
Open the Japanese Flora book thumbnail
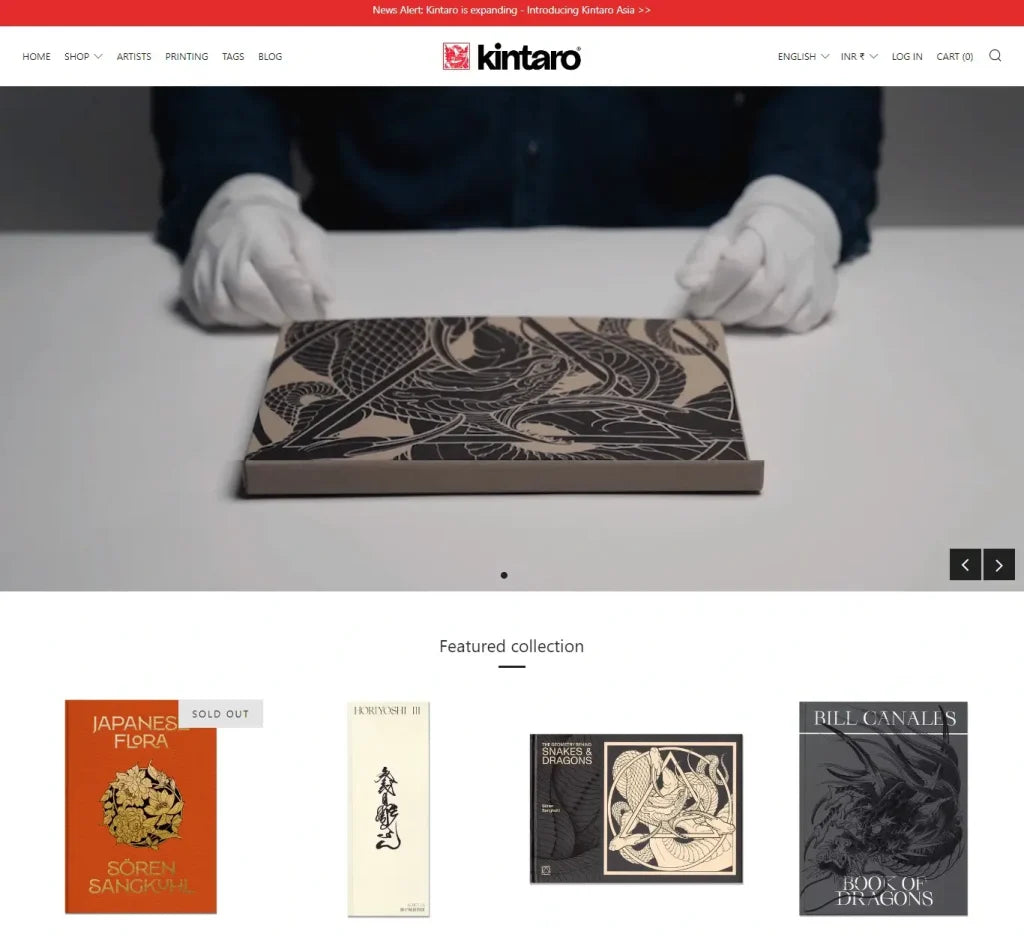(x=140, y=807)
